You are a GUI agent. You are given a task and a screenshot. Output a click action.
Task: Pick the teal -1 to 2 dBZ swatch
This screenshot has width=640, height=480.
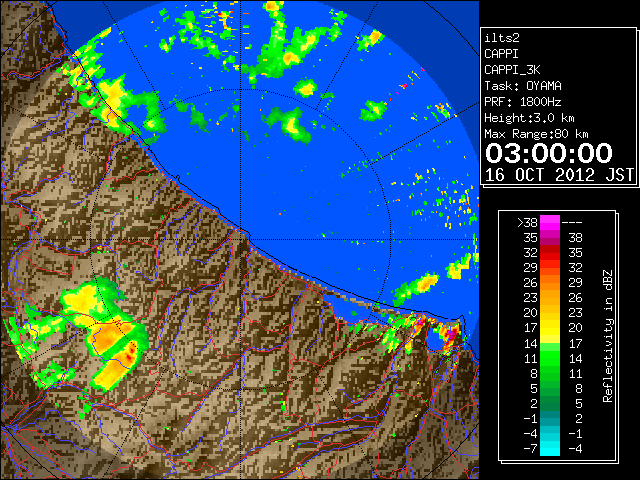(x=550, y=418)
